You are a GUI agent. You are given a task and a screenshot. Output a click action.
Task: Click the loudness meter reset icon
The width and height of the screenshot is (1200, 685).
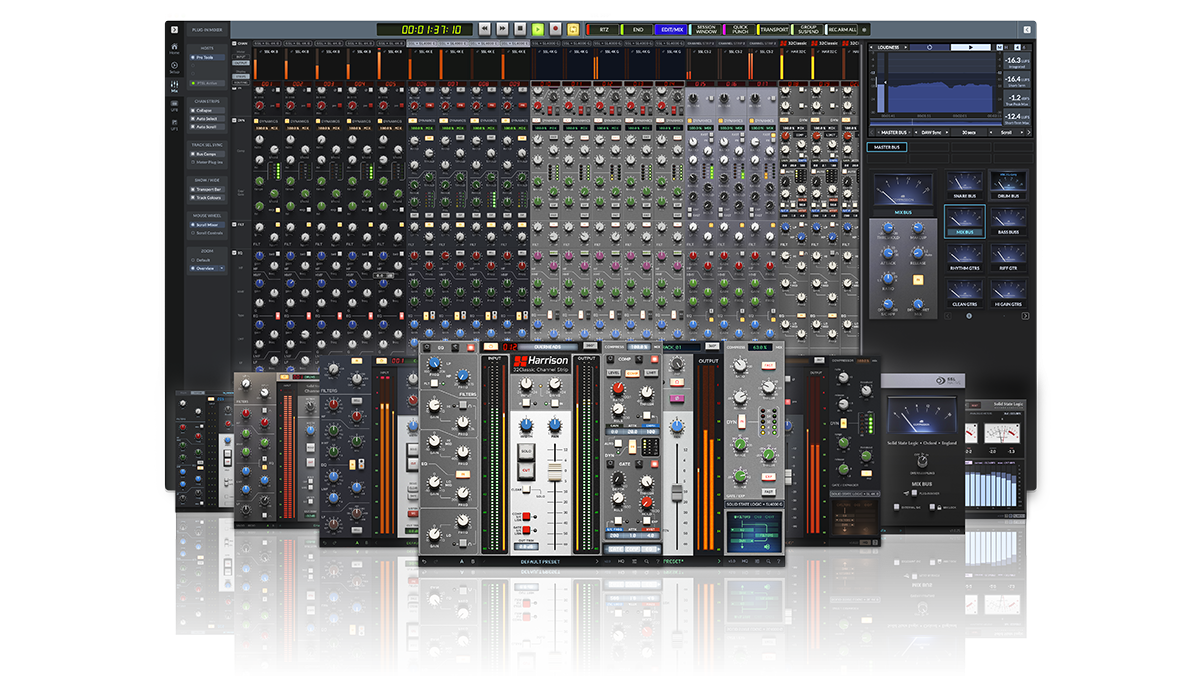[x=930, y=47]
